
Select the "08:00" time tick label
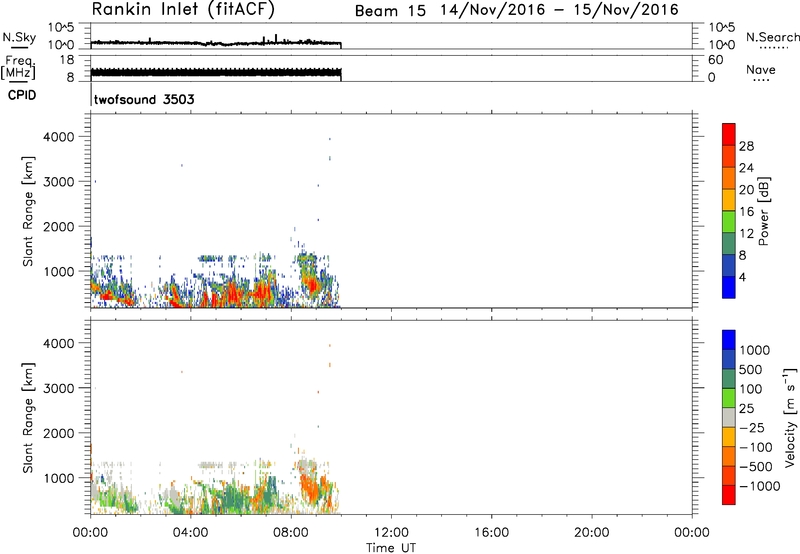point(291,533)
